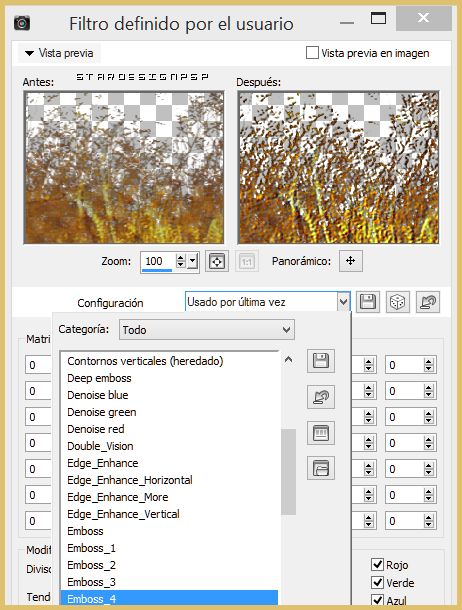Open the Categoría Todo dropdown
Screen dimensions: 462x610
(x=206, y=330)
